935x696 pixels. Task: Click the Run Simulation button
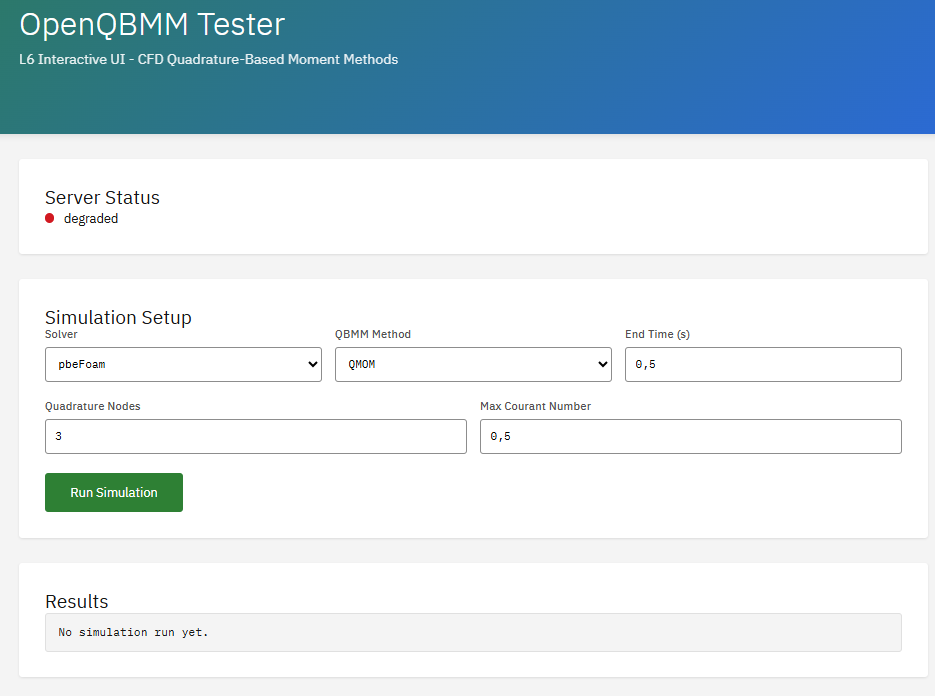click(113, 492)
